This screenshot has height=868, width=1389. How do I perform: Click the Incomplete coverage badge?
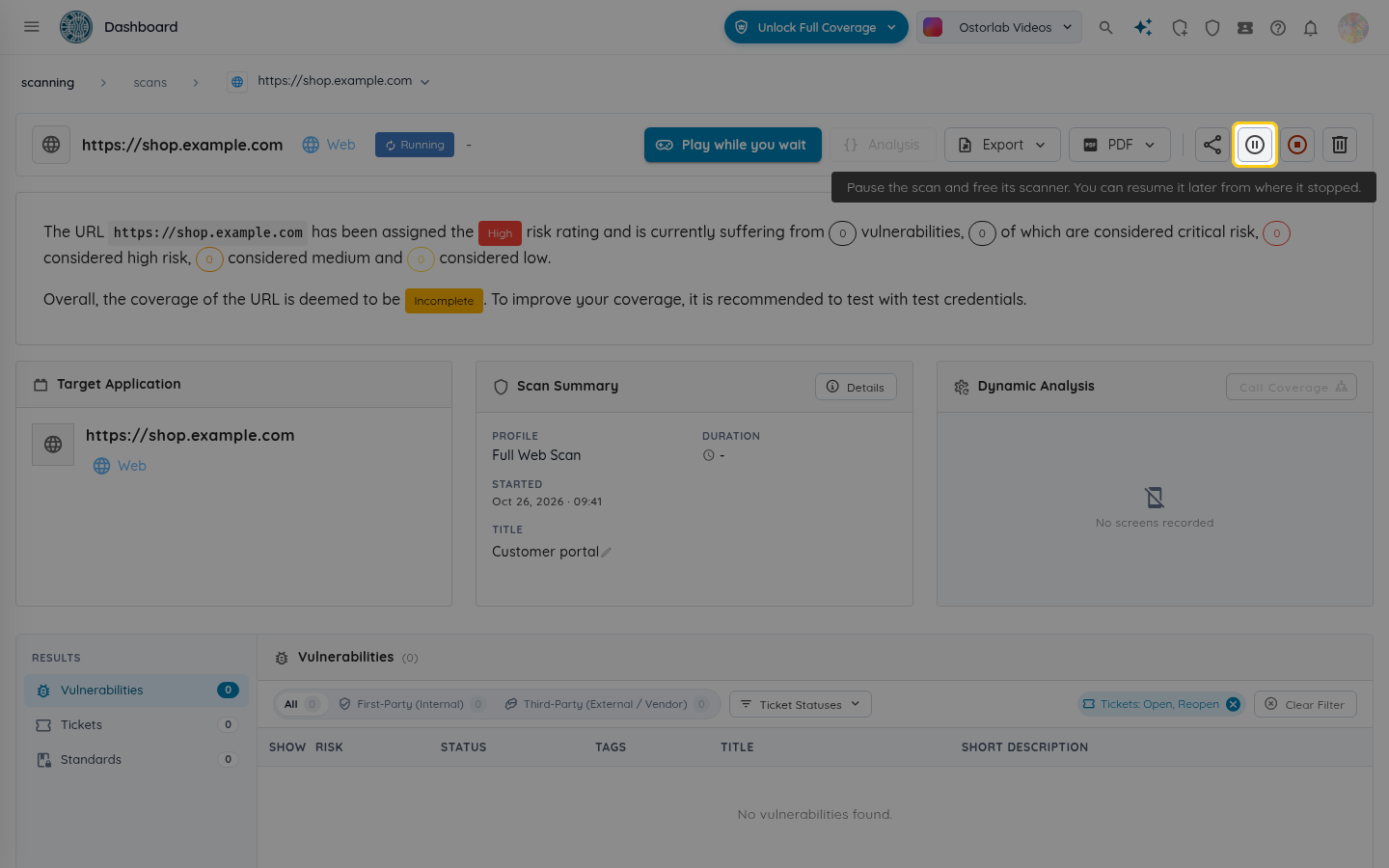pos(444,301)
